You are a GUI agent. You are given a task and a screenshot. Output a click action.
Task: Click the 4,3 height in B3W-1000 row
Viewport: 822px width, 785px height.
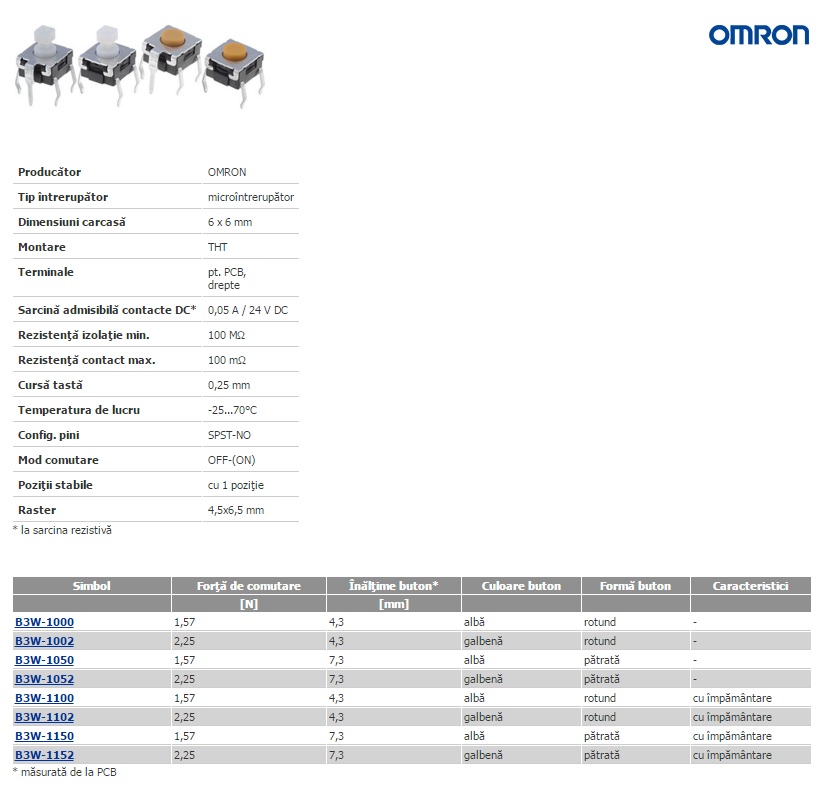coord(336,622)
